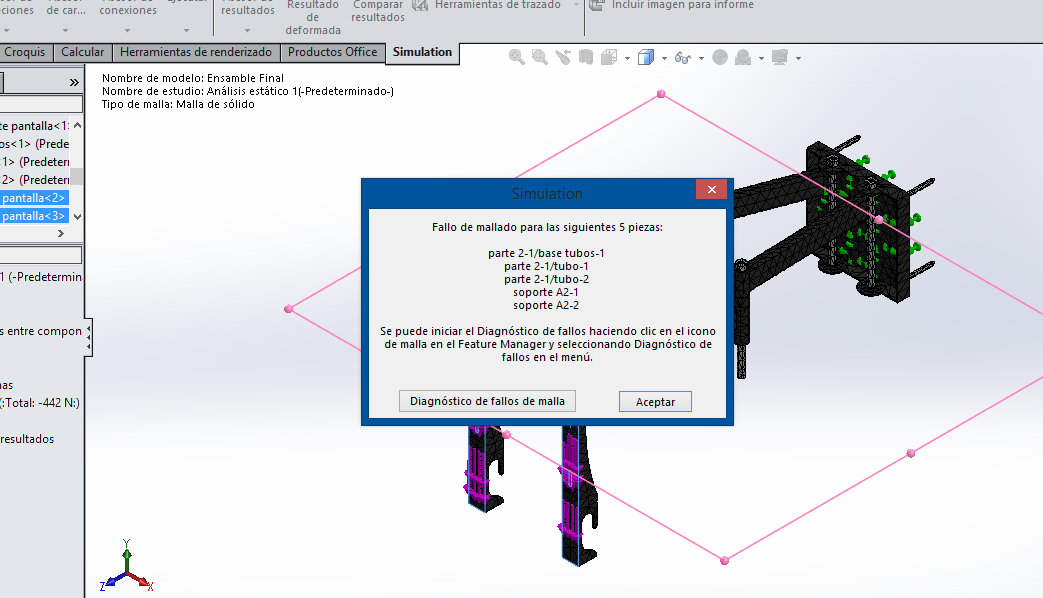Click the 'Nombre de estudio: Análisis estático' text
Image resolution: width=1043 pixels, height=598 pixels.
pos(247,91)
